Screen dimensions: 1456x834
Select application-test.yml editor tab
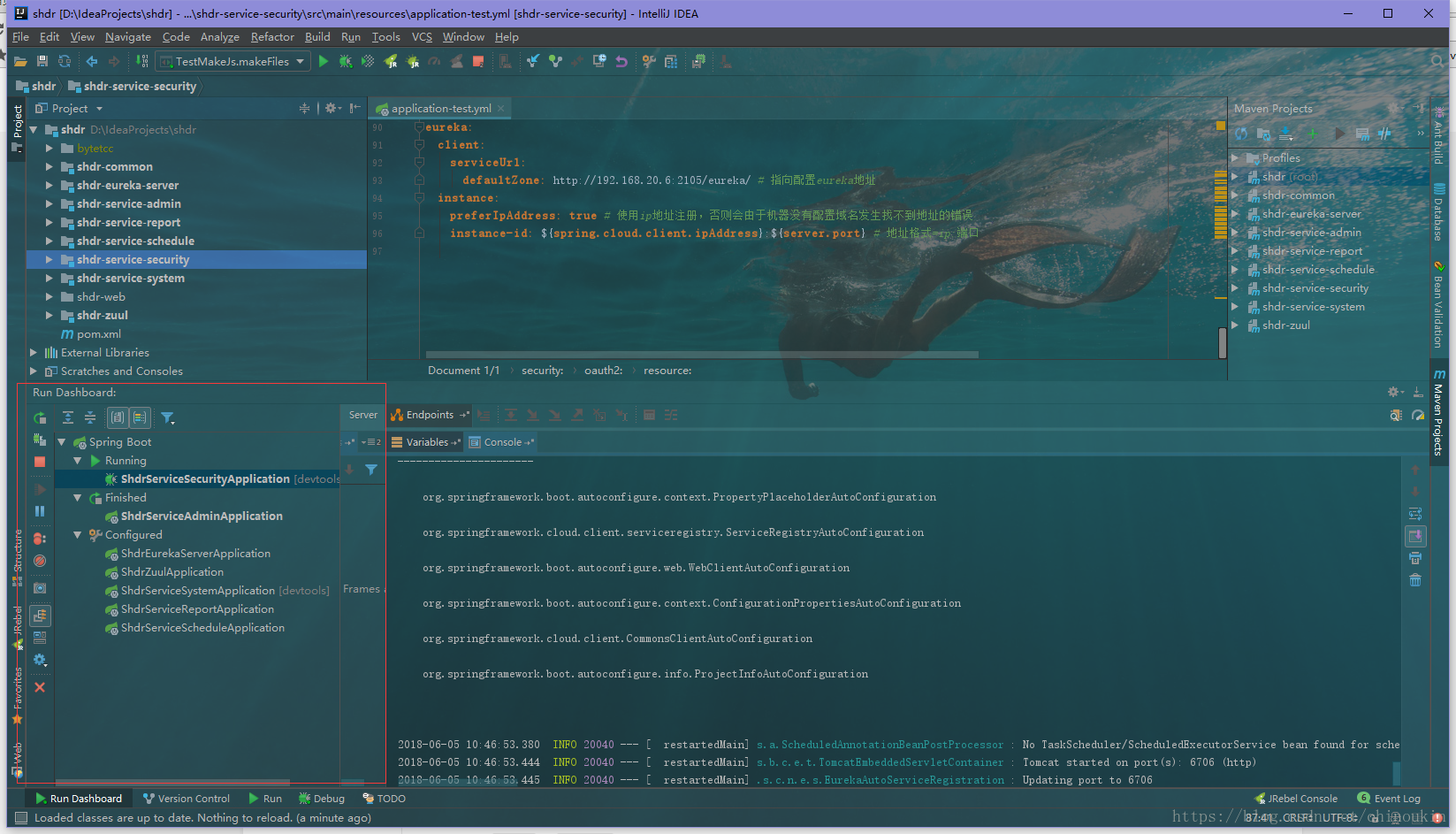(x=440, y=109)
